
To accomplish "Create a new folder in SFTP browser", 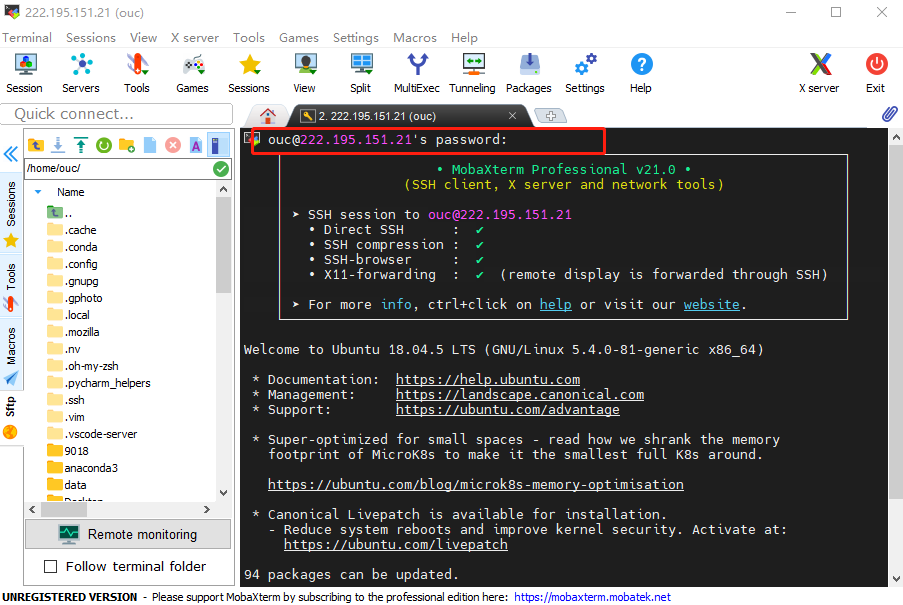I will pyautogui.click(x=127, y=145).
